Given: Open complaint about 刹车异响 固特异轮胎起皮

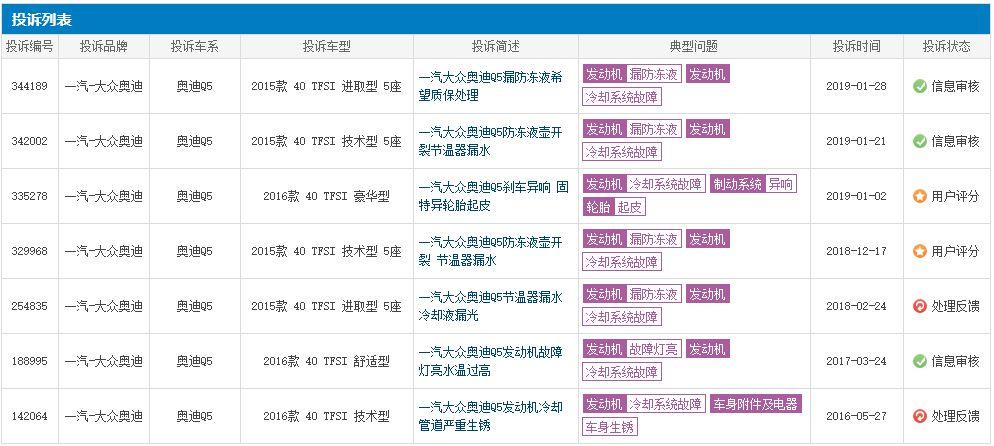Looking at the screenshot, I should click(493, 196).
